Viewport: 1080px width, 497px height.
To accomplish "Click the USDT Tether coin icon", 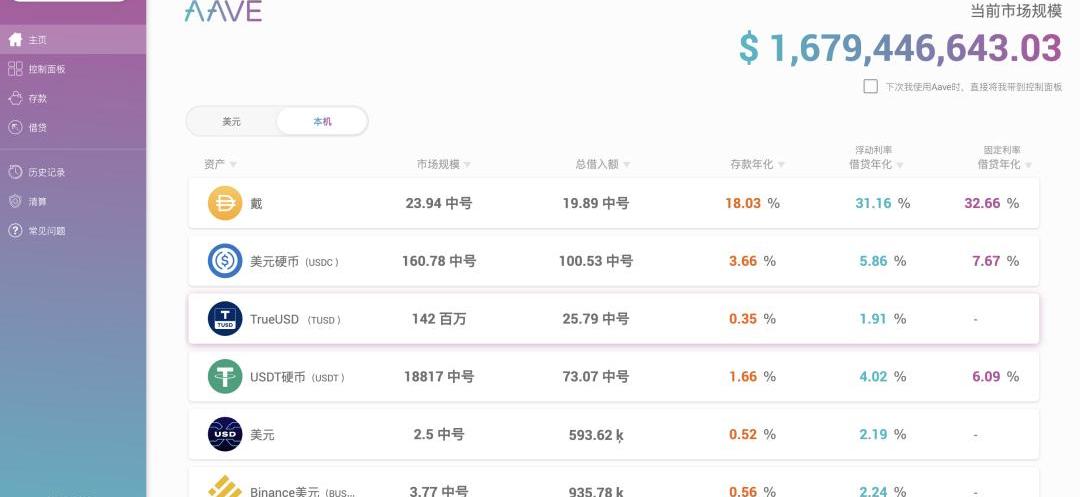I will click(225, 377).
